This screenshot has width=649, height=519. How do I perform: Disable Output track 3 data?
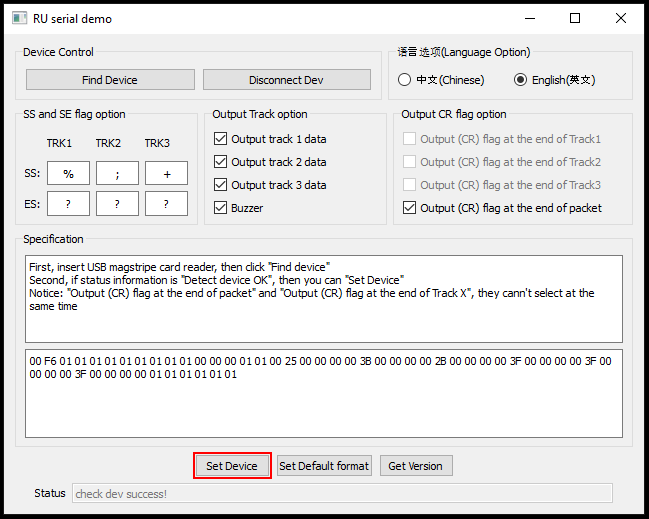tap(221, 185)
